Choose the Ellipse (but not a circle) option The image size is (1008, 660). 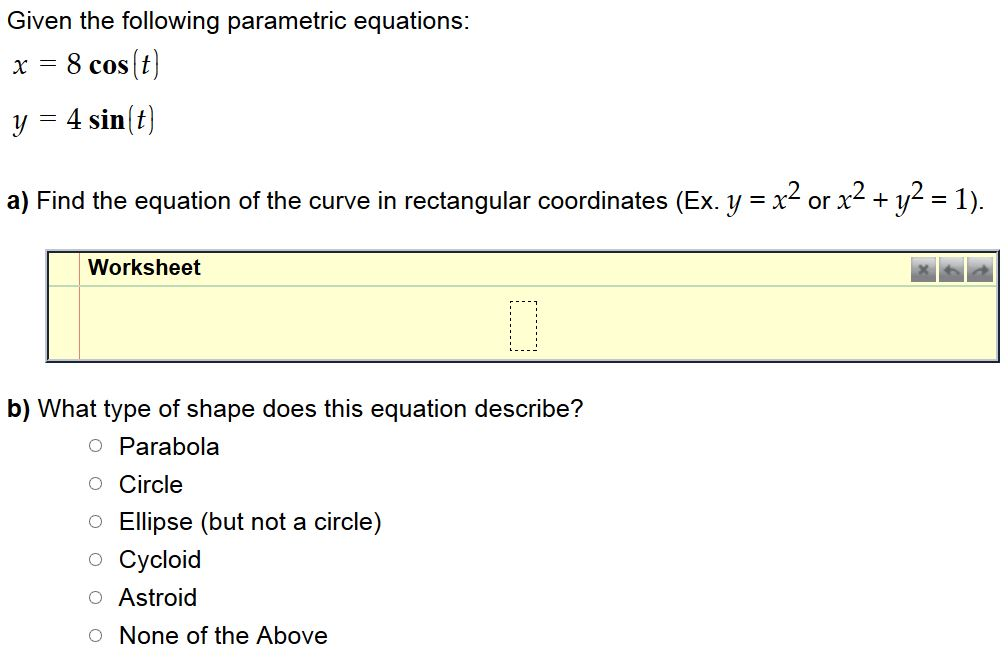[x=97, y=521]
